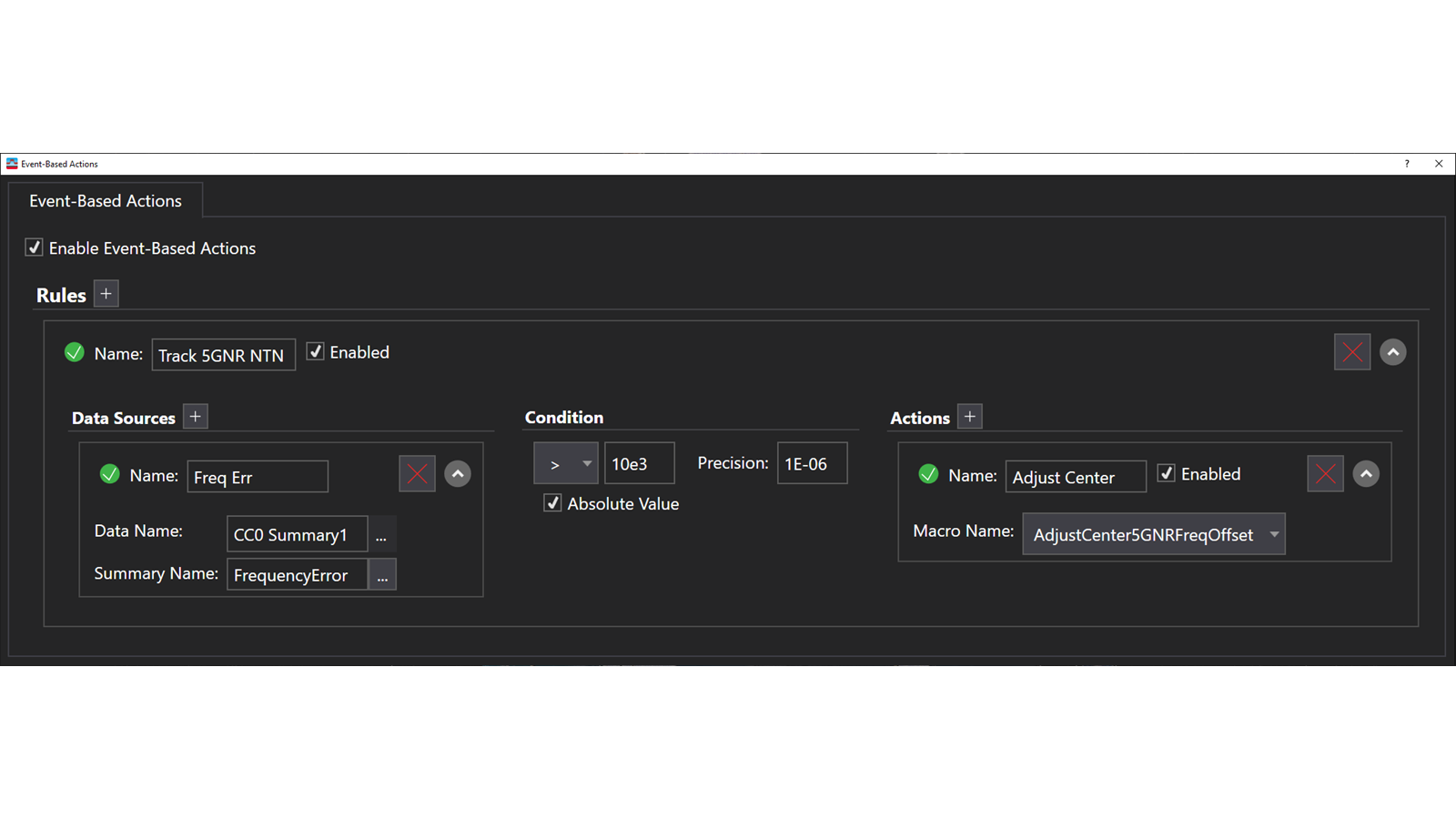Image resolution: width=1456 pixels, height=819 pixels.
Task: Collapse the Track 5GNR NTN rule
Action: (1393, 352)
